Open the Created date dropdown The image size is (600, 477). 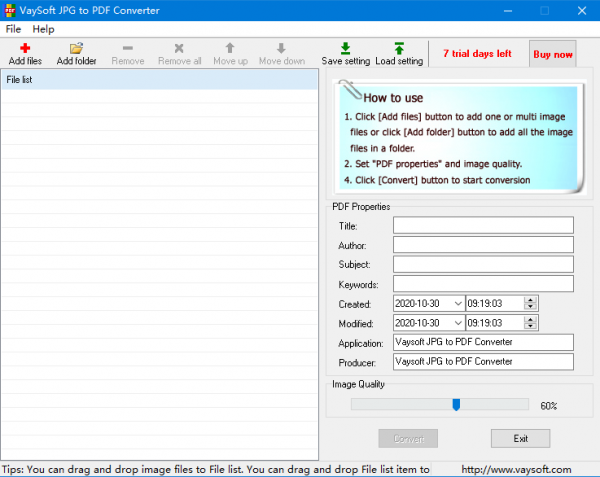click(x=457, y=303)
